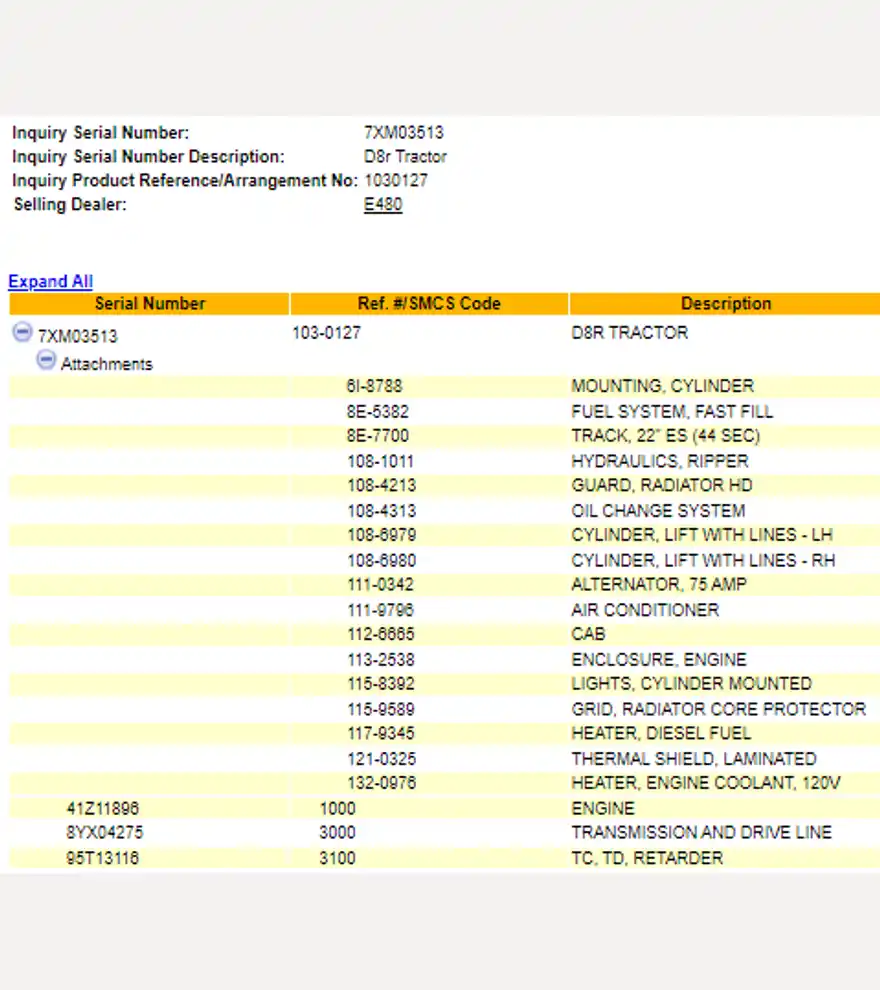
Task: Click the ENGINE description
Action: [x=603, y=809]
